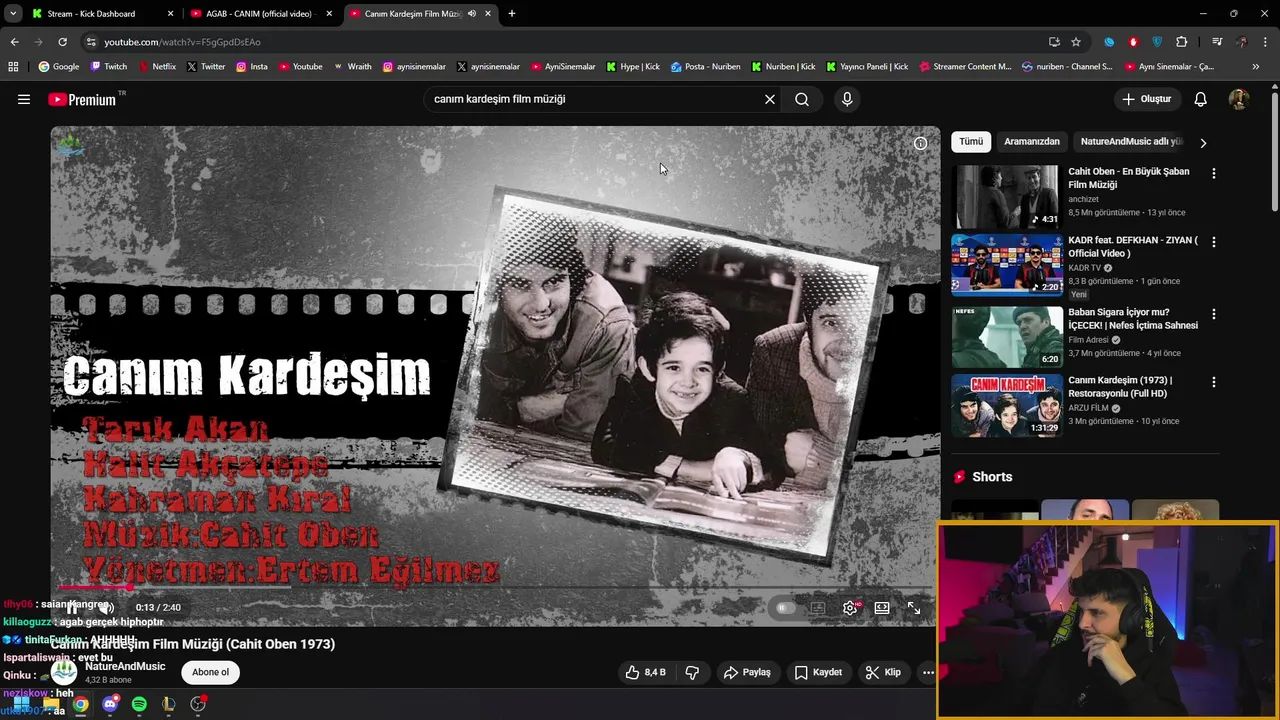Open the NatureAndMusic channel link

[125, 666]
